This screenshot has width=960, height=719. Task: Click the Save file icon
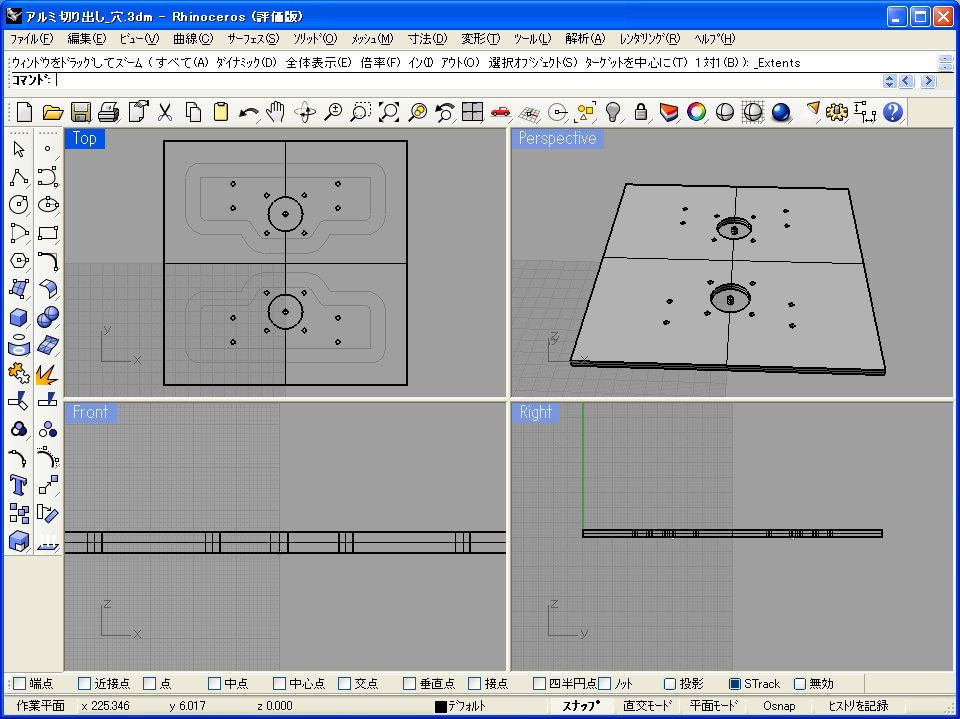(x=81, y=112)
